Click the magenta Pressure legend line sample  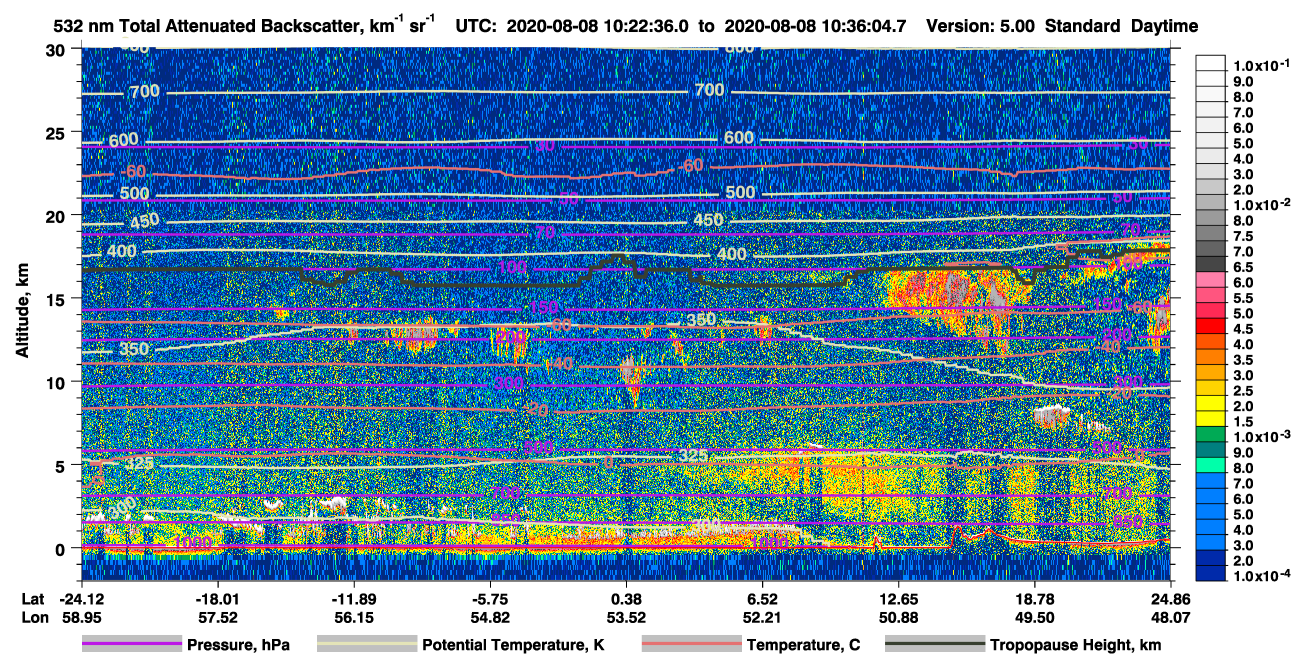click(131, 645)
